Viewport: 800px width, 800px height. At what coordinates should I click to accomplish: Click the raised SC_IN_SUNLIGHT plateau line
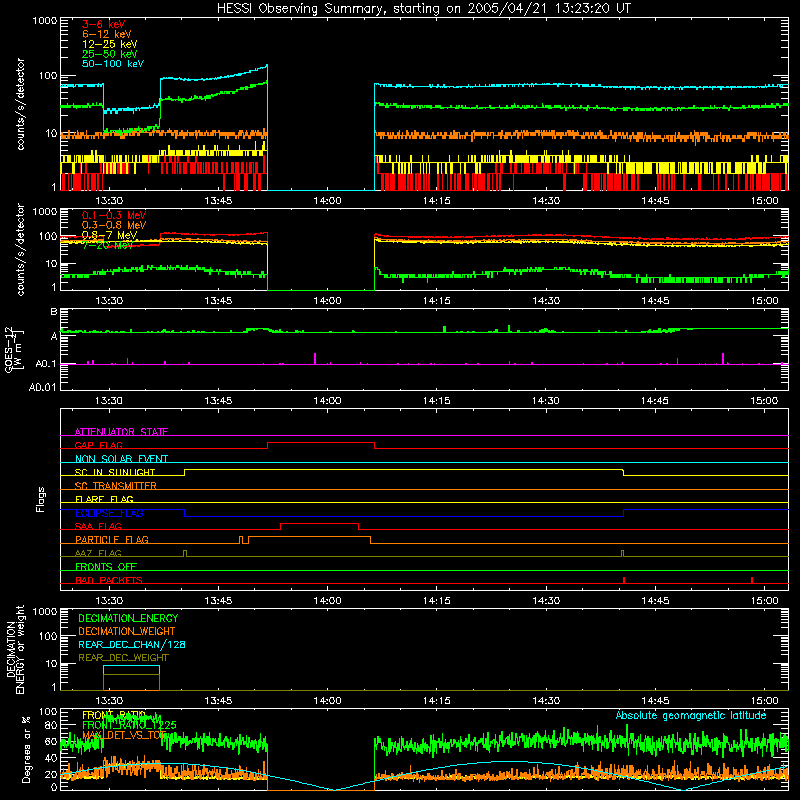(404, 469)
